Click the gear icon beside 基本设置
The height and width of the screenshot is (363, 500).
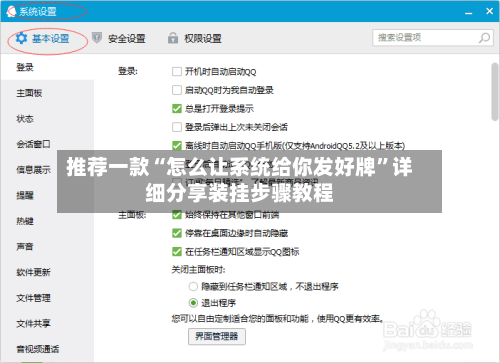click(x=21, y=38)
